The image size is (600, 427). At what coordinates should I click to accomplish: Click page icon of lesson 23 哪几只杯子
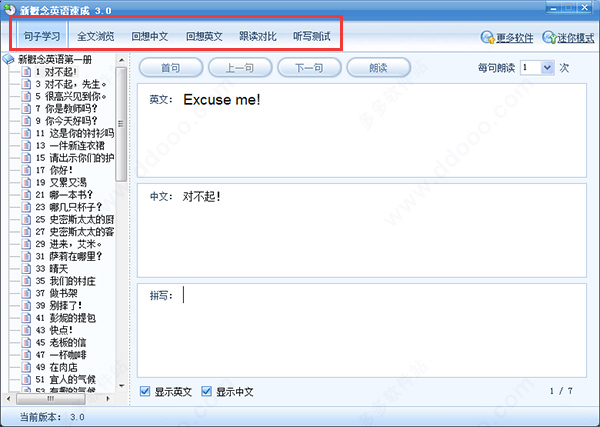tap(26, 207)
